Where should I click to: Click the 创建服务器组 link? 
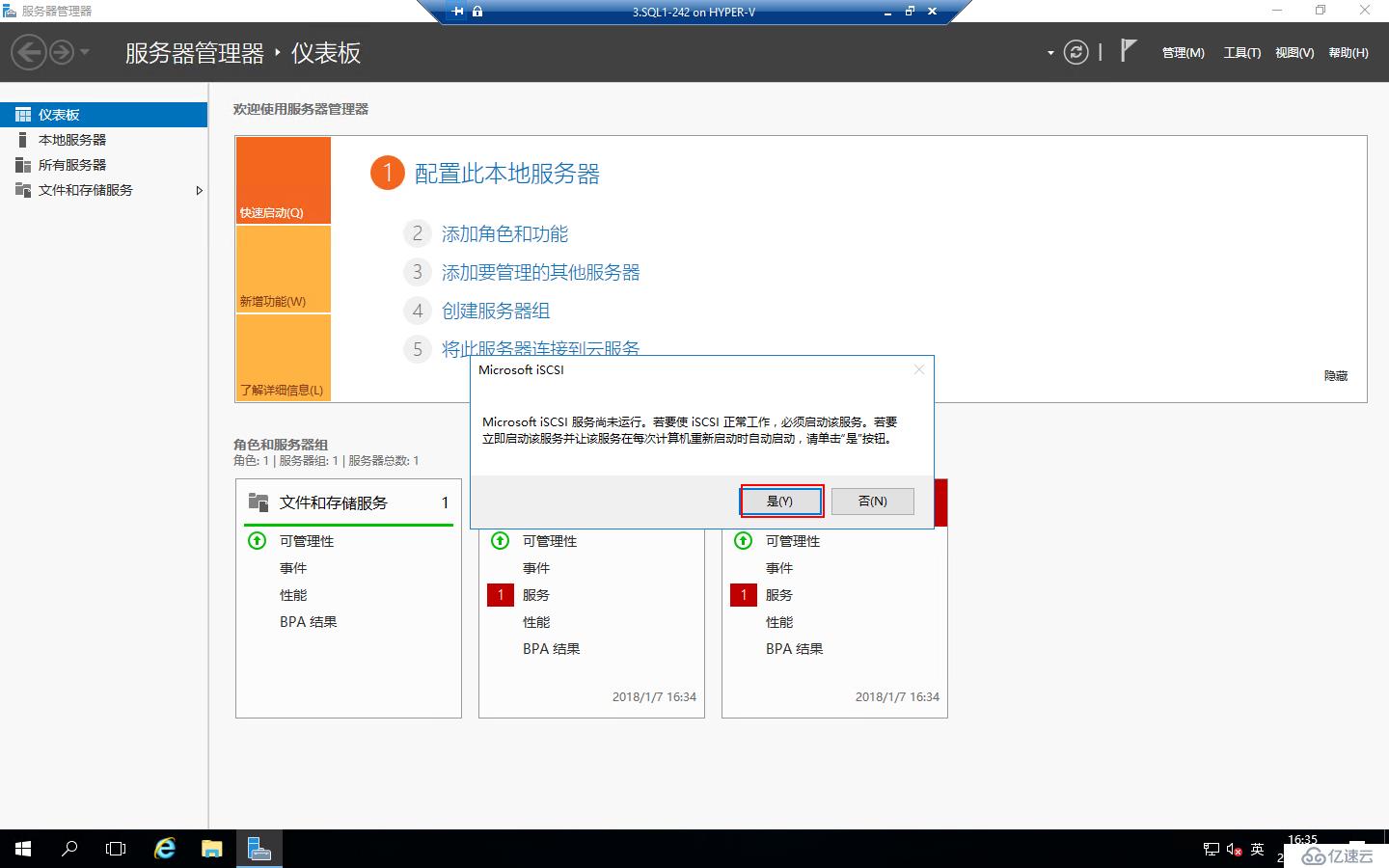point(496,311)
